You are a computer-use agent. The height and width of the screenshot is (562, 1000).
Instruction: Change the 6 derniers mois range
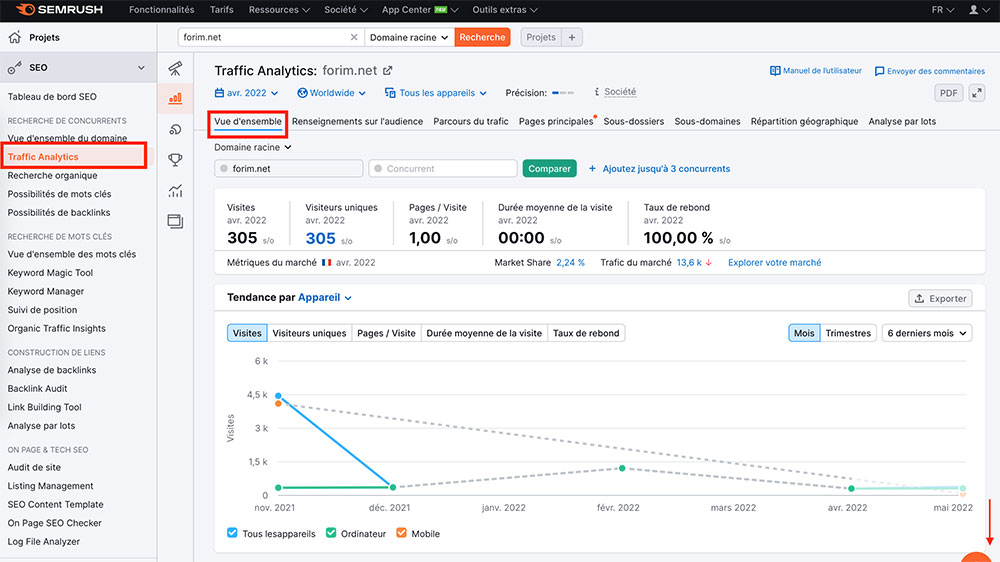pos(927,333)
